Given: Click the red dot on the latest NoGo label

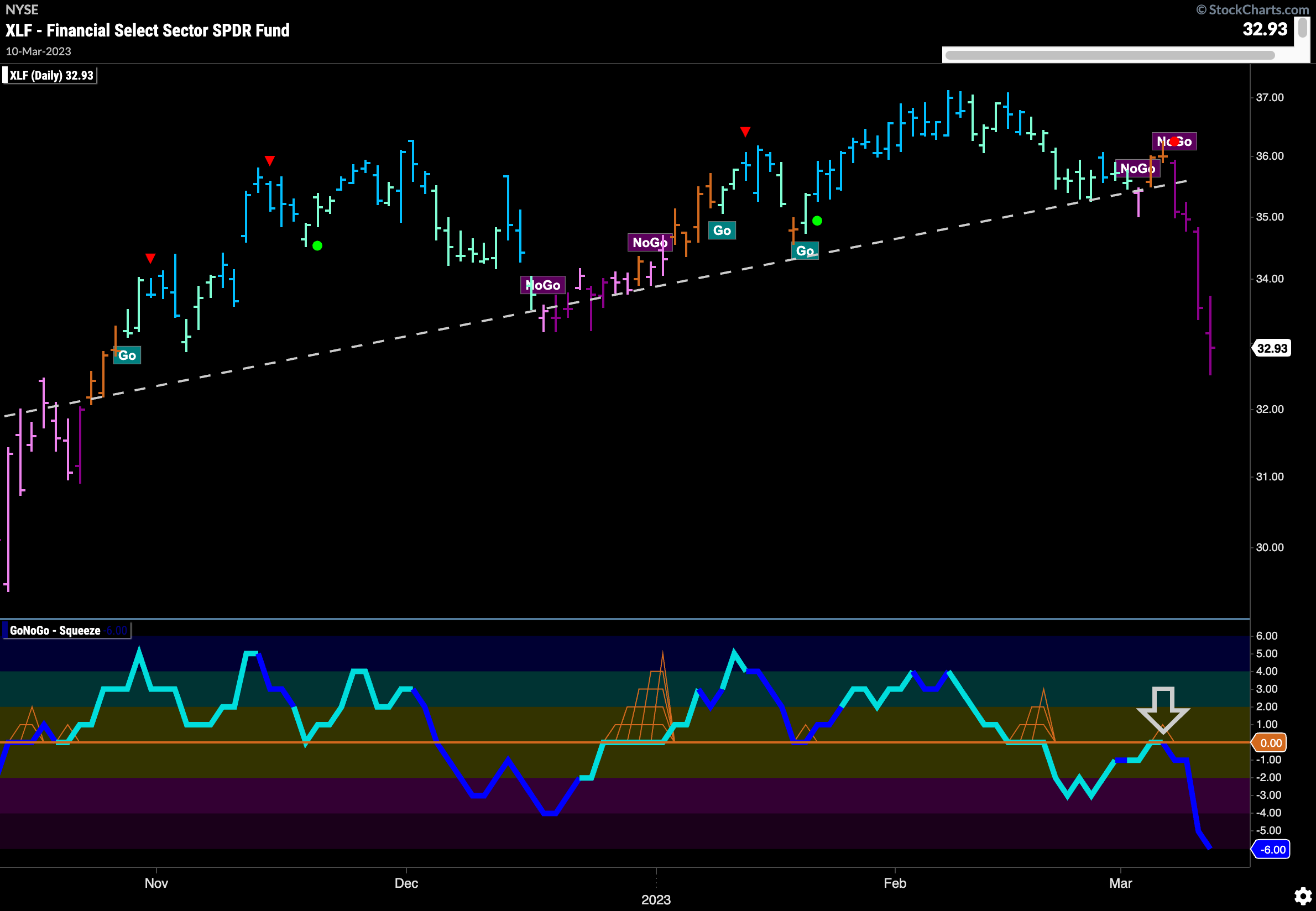Looking at the screenshot, I should click(x=1173, y=142).
